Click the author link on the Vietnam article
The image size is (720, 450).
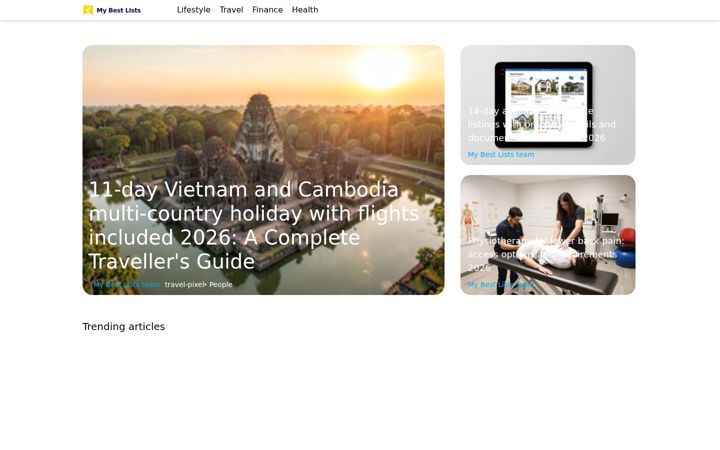pyautogui.click(x=126, y=285)
